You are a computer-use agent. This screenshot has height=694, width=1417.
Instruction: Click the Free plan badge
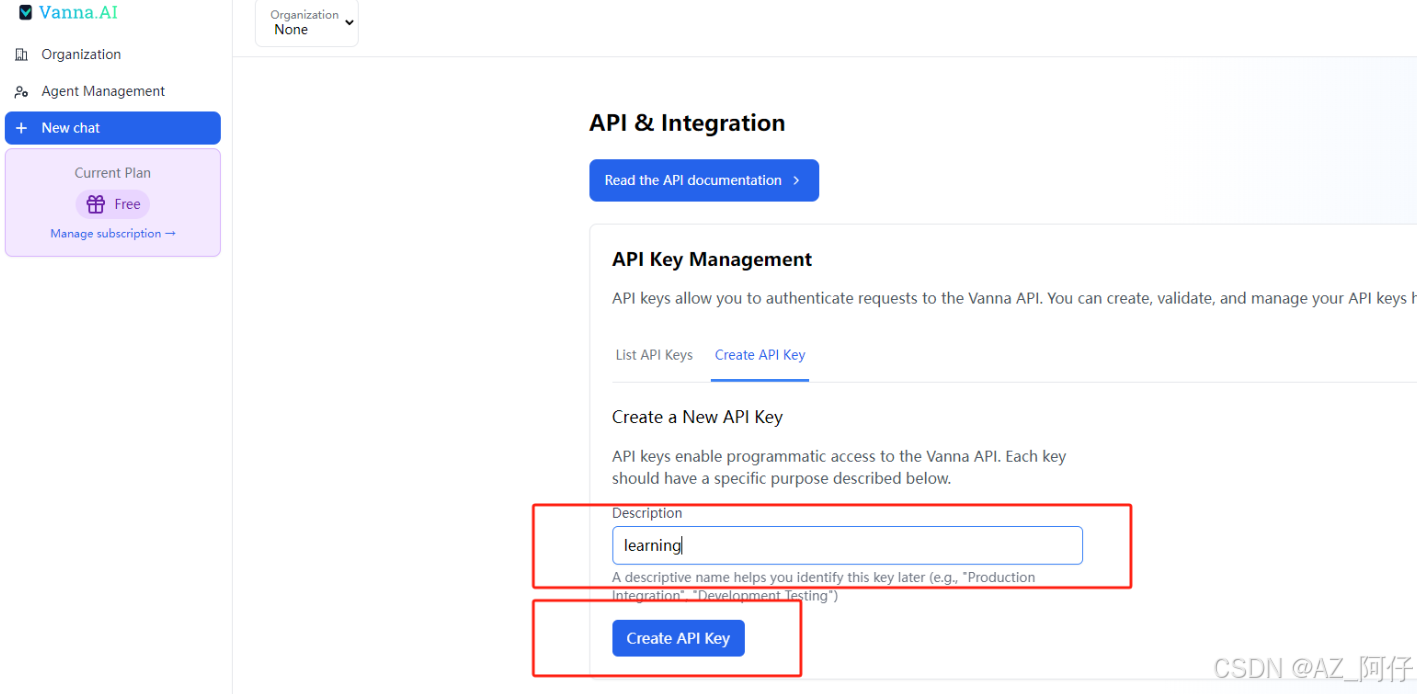113,204
